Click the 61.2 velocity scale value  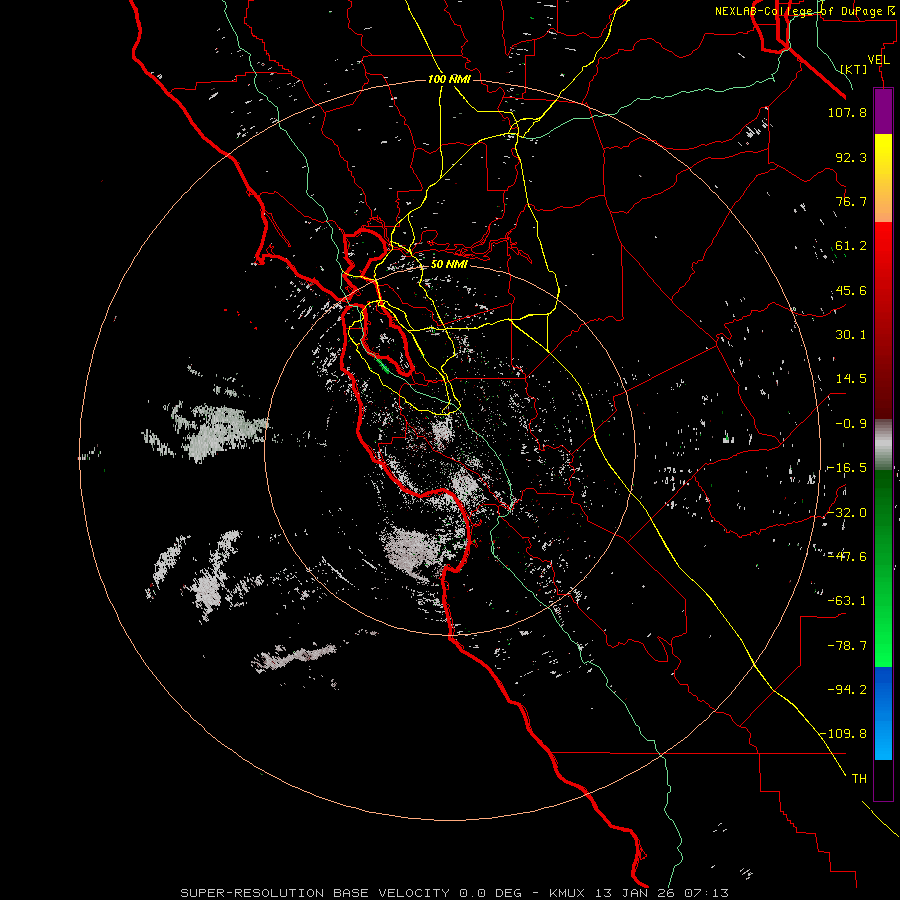click(x=851, y=246)
